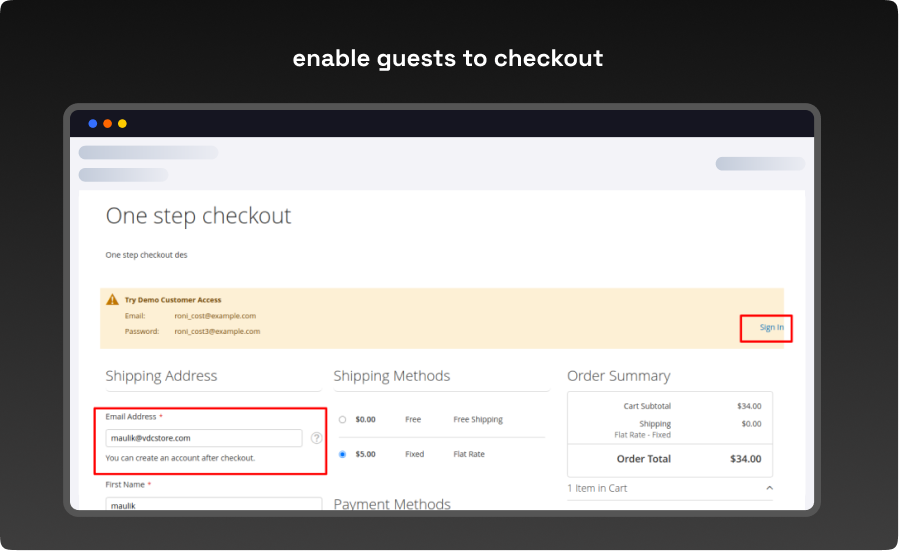Click the Payment Methods heading
899x551 pixels.
392,504
